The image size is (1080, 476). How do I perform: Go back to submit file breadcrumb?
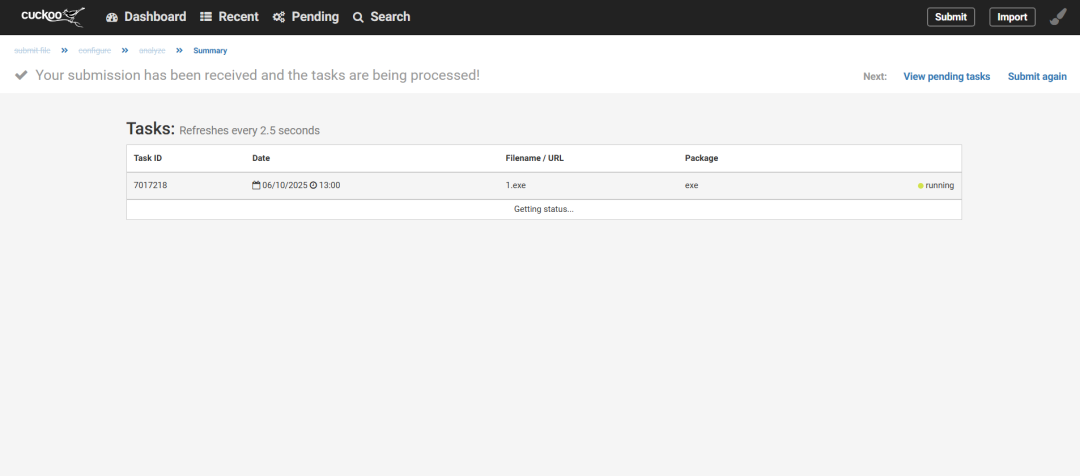(32, 50)
